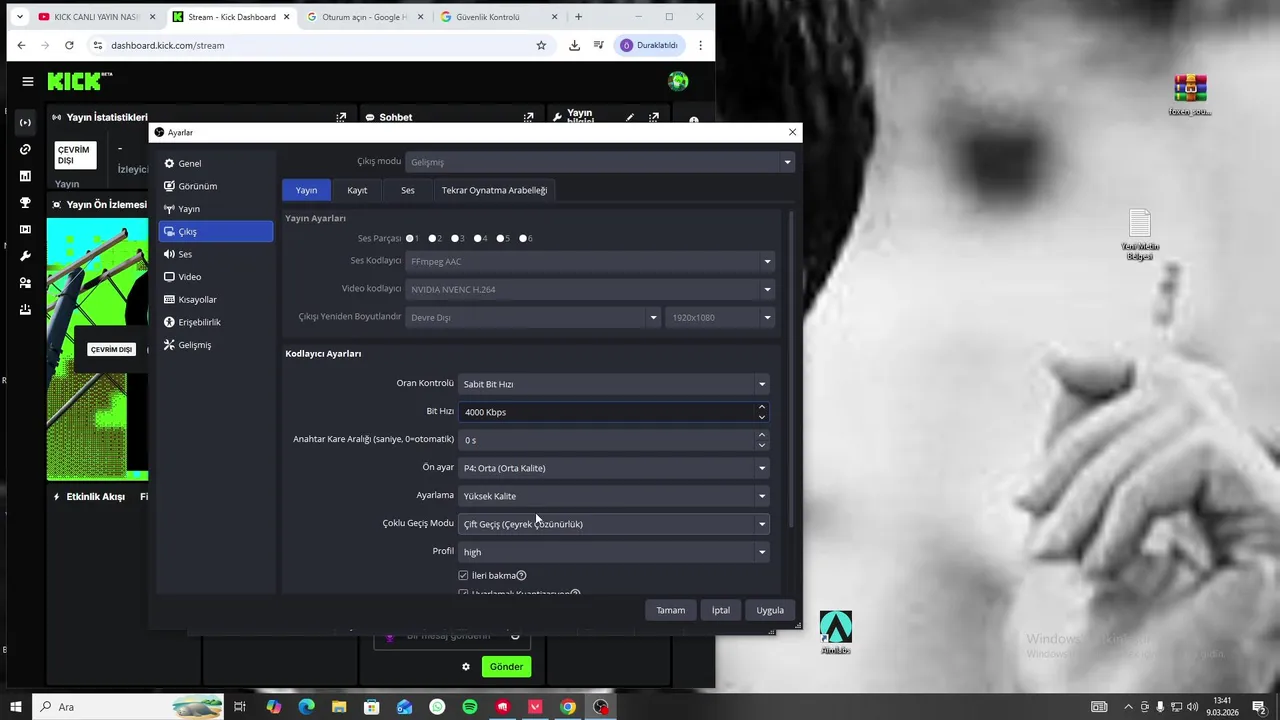
Task: Bookmark page with Chrome star icon
Action: (541, 45)
